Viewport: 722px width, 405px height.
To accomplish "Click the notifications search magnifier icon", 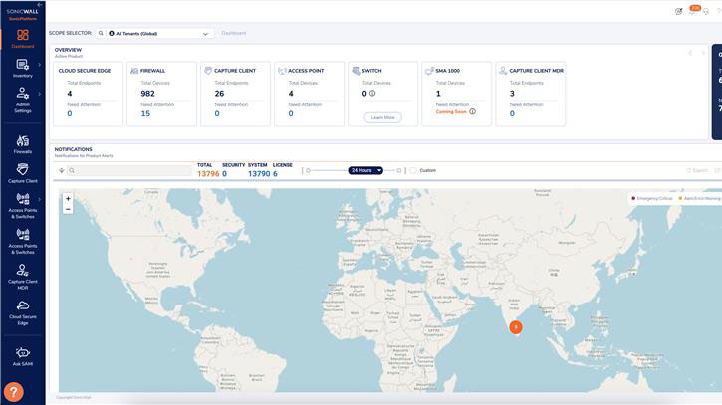I will [x=72, y=170].
